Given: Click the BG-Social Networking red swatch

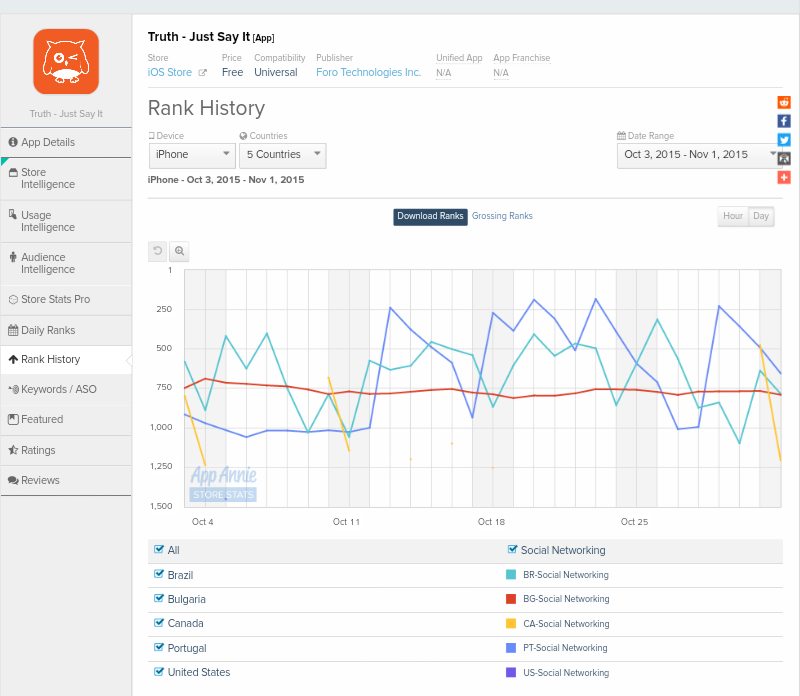Looking at the screenshot, I should pyautogui.click(x=511, y=599).
